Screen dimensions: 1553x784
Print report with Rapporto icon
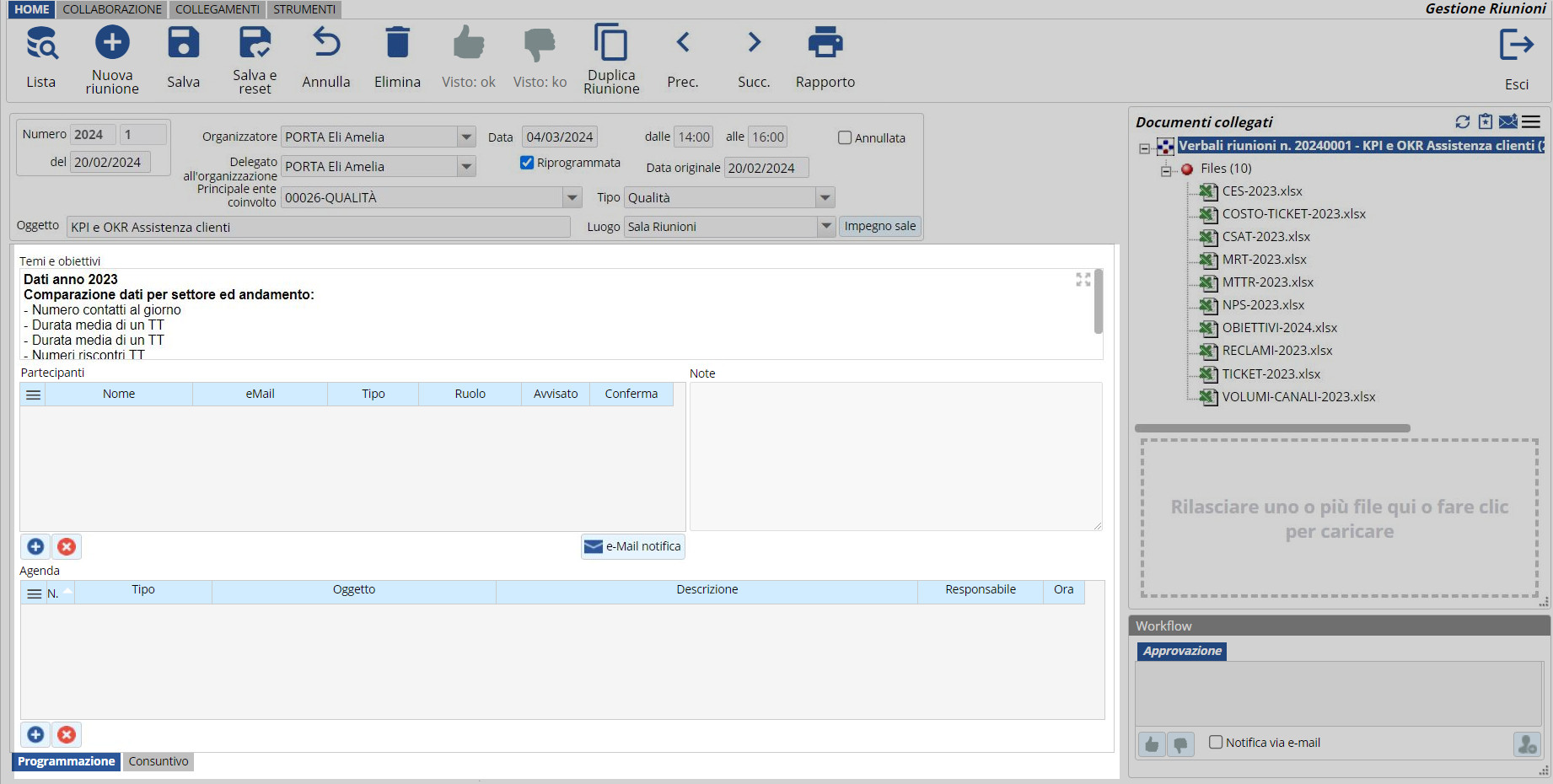pos(825,42)
